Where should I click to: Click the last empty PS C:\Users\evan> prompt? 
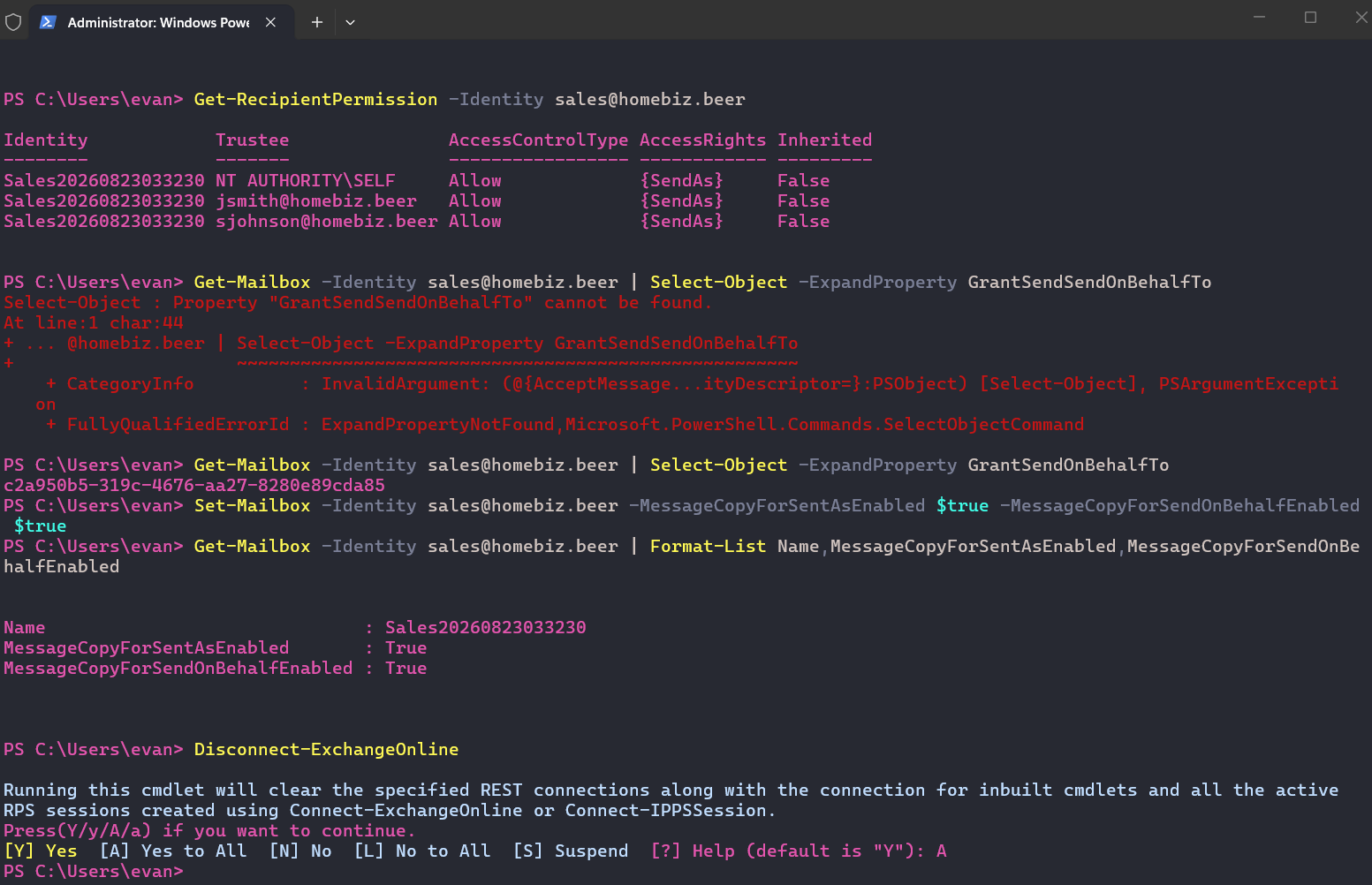[94, 872]
